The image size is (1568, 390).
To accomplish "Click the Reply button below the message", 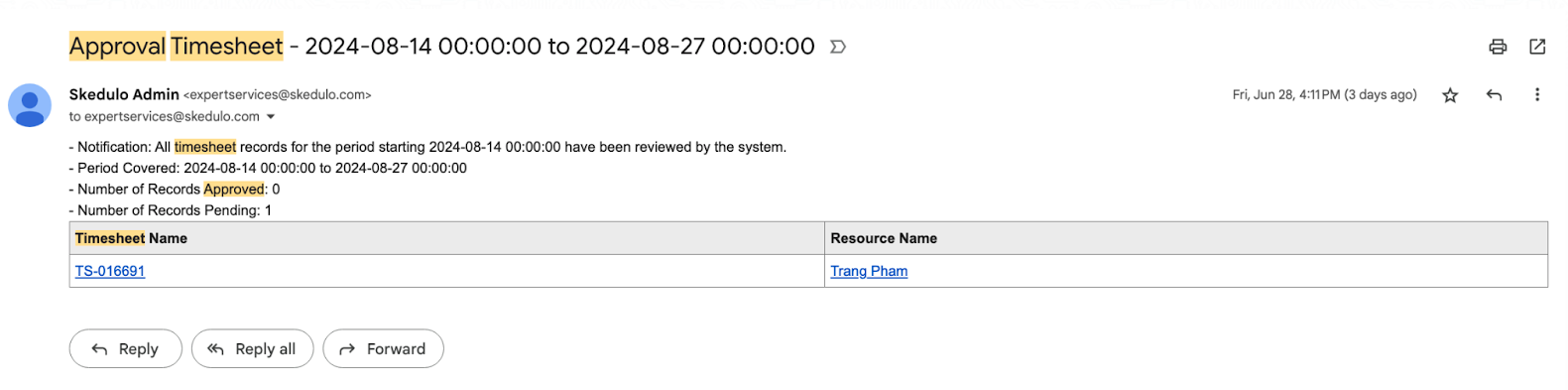I will click(x=126, y=348).
